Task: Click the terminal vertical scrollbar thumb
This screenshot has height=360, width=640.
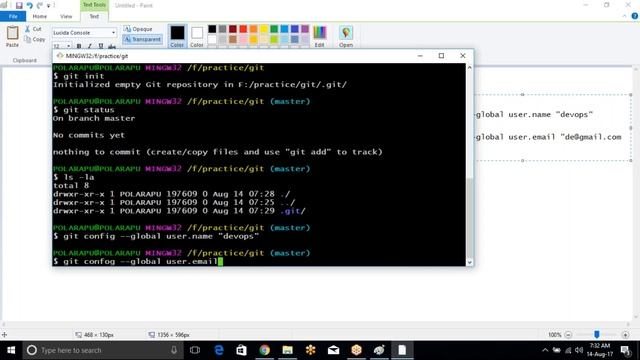Action: 469,218
